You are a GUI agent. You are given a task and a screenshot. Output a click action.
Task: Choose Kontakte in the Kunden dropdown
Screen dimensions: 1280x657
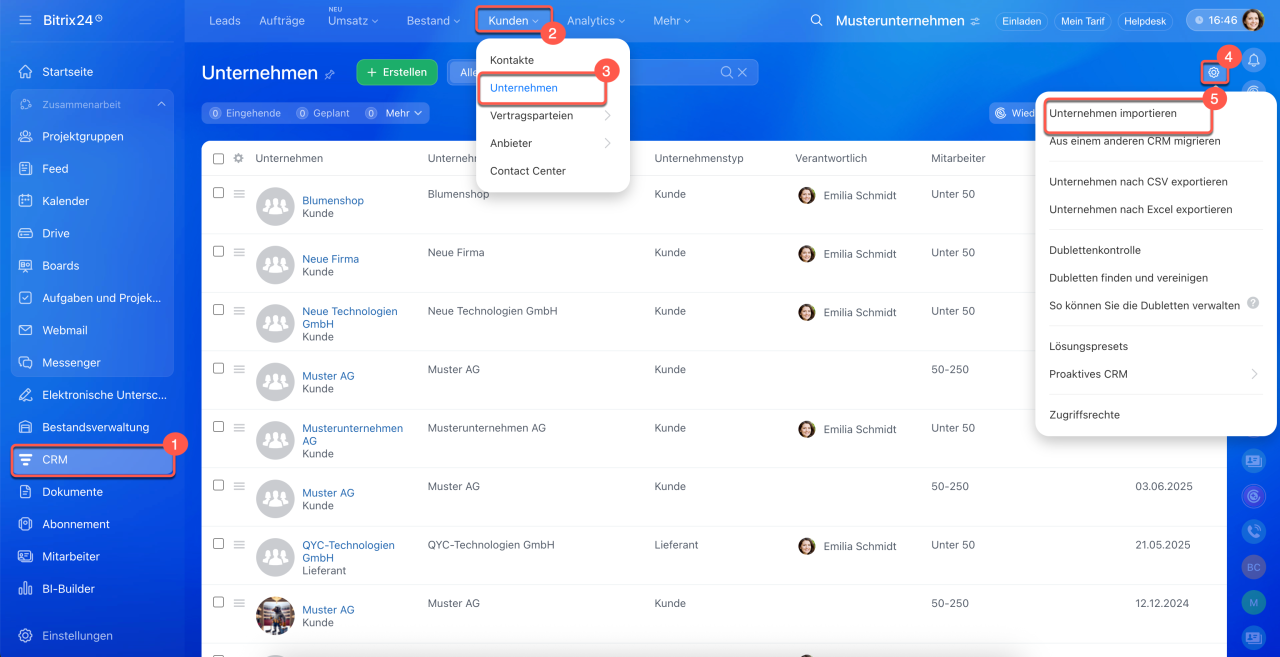pyautogui.click(x=512, y=60)
